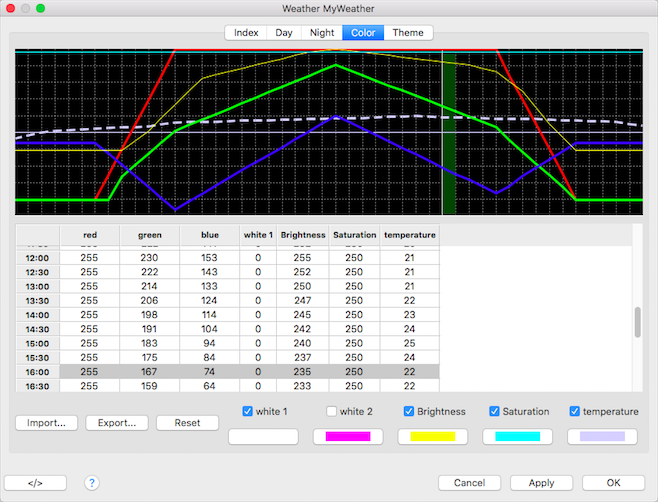Click the code view </> button
Viewport: 658px width, 502px height.
click(x=35, y=482)
